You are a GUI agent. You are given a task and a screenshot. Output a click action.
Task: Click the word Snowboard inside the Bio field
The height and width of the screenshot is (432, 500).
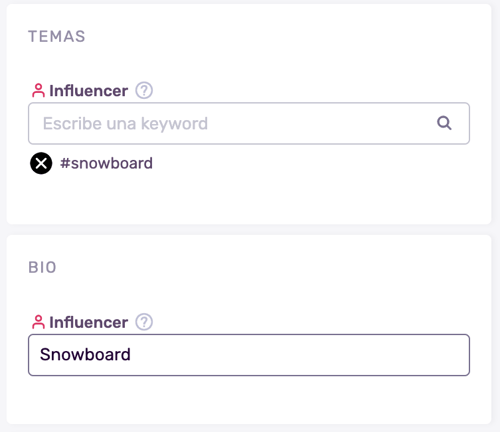click(85, 354)
